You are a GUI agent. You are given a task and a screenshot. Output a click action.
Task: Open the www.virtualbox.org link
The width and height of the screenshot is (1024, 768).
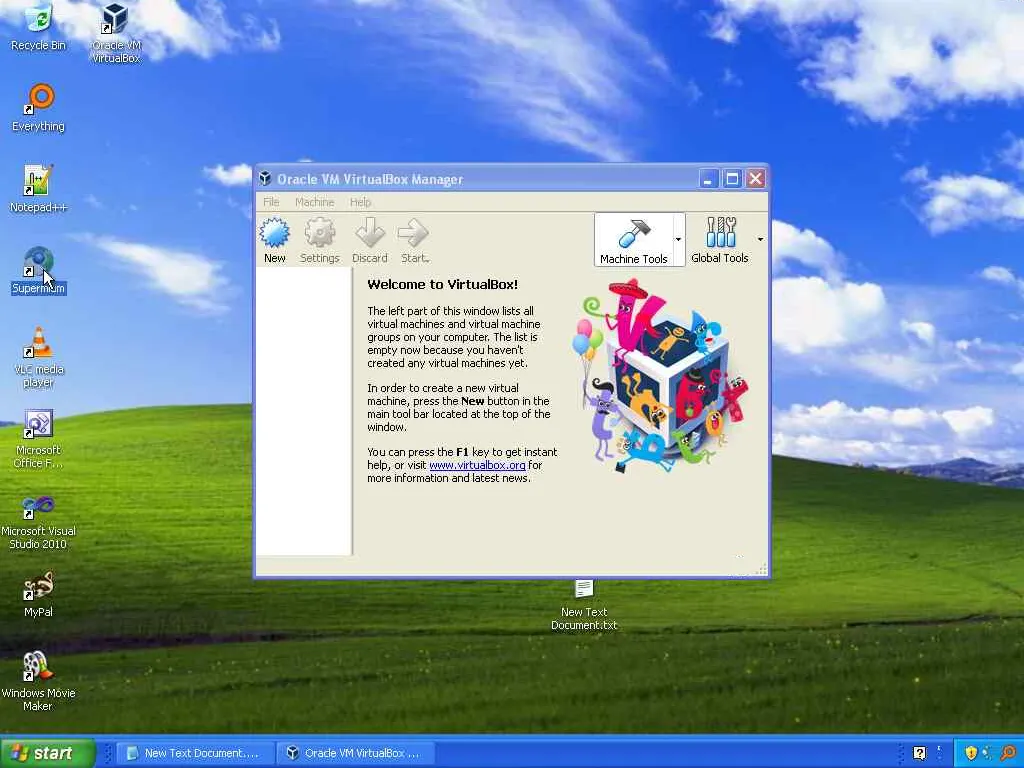[477, 465]
